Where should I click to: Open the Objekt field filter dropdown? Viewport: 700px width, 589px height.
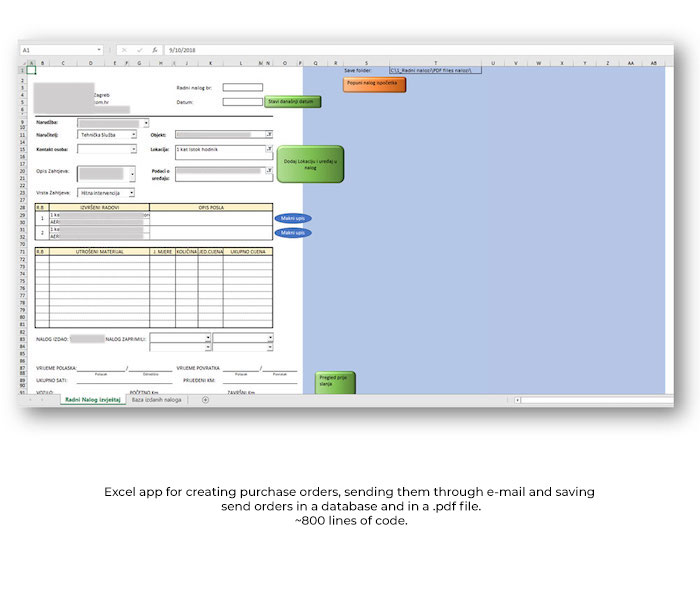pyautogui.click(x=269, y=134)
